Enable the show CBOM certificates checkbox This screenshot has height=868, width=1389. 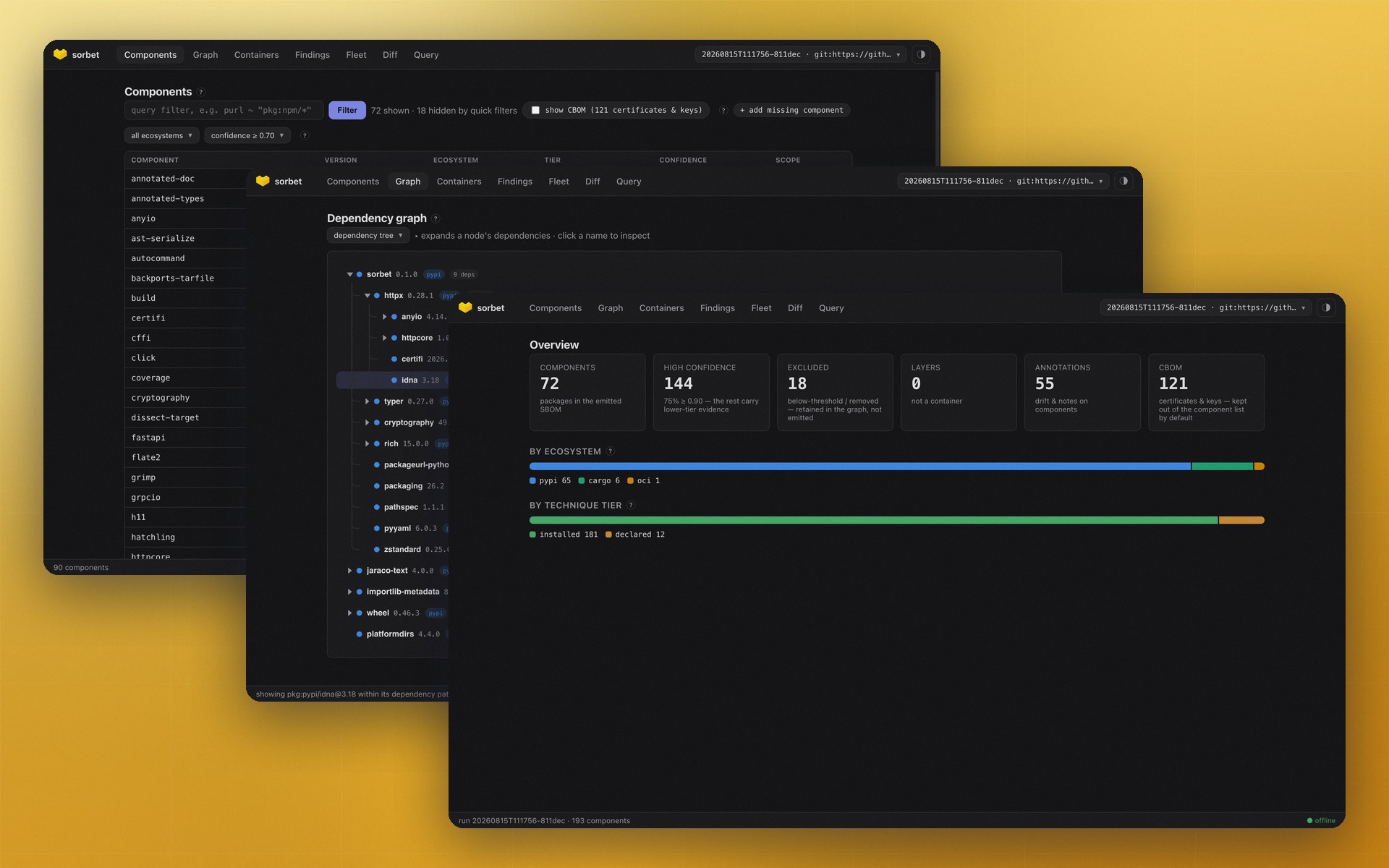coord(535,110)
